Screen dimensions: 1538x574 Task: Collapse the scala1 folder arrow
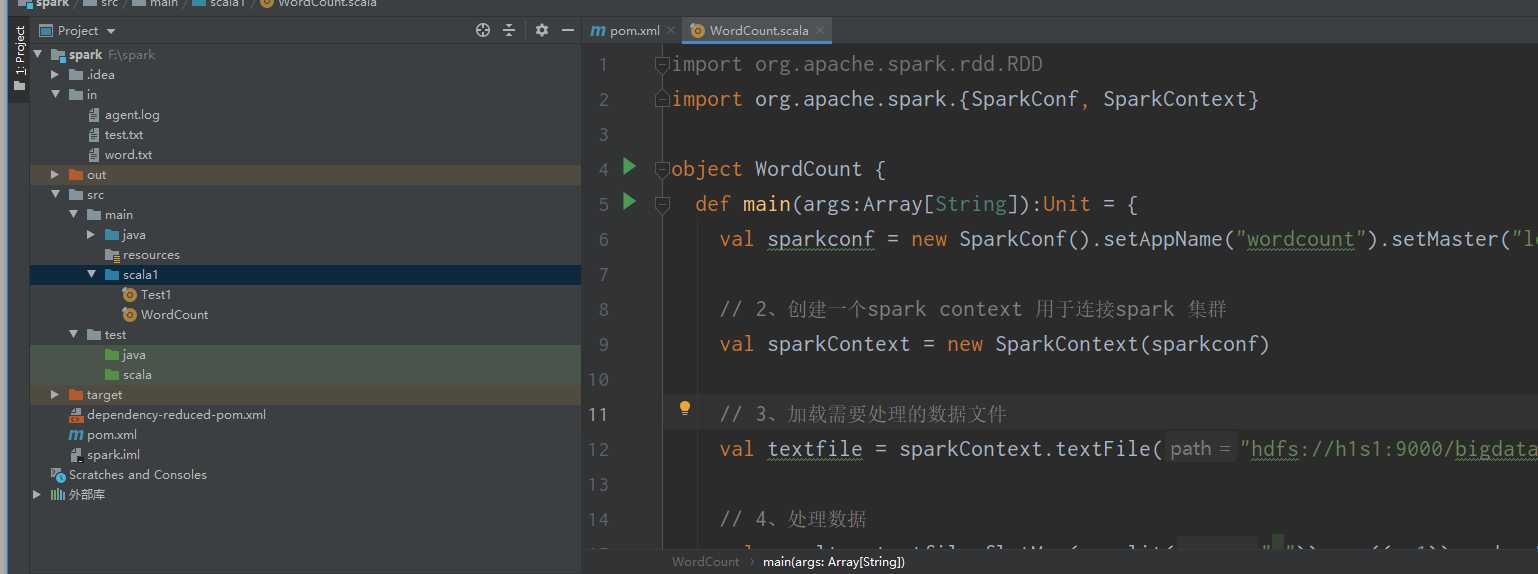[x=92, y=275]
